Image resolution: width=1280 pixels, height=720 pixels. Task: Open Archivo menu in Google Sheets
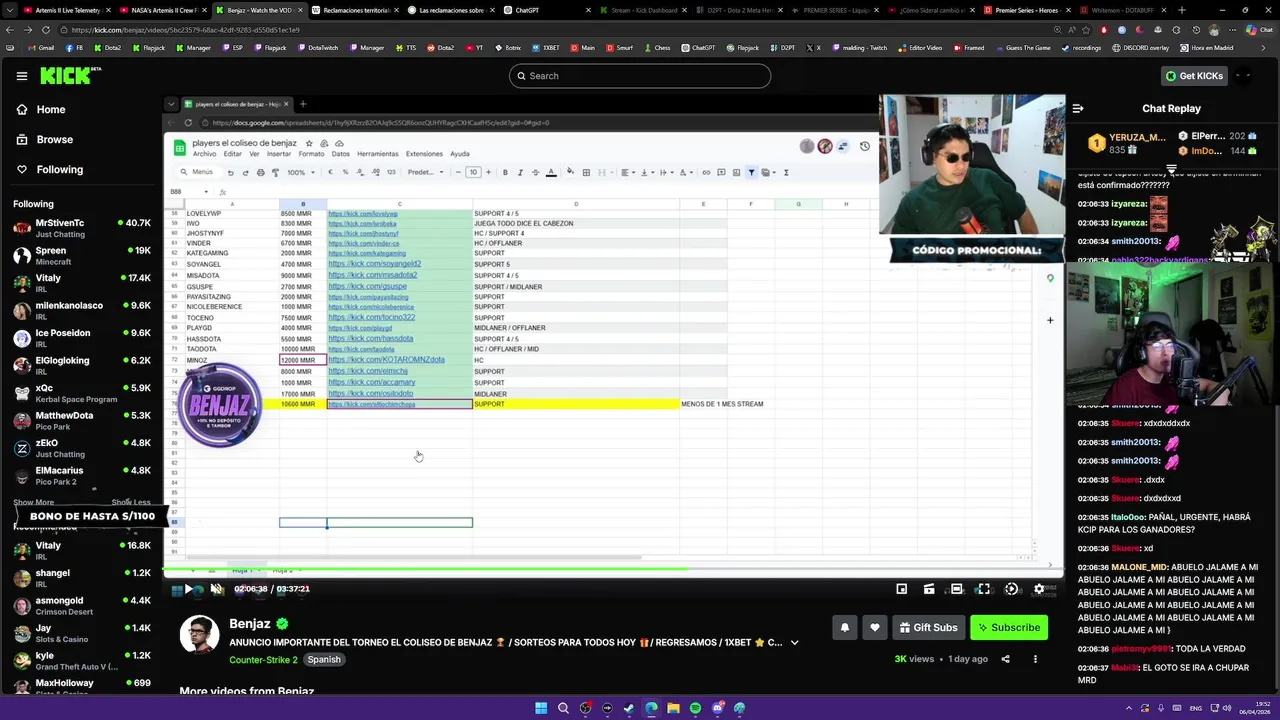point(204,154)
